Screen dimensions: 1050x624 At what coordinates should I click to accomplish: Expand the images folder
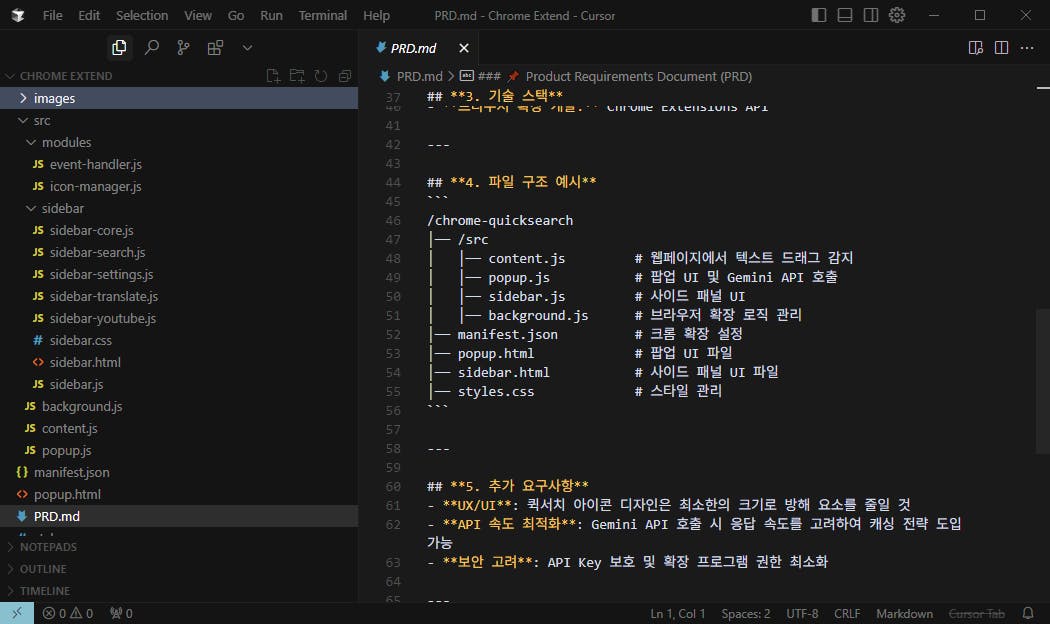point(54,98)
